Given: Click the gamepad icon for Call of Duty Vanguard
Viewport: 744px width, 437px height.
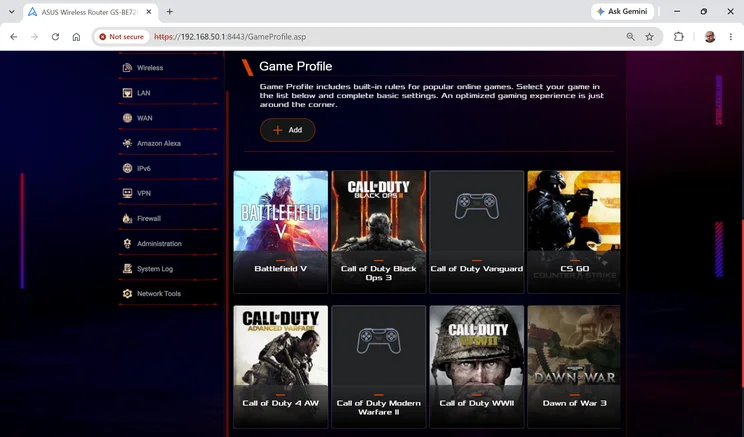Looking at the screenshot, I should (476, 206).
